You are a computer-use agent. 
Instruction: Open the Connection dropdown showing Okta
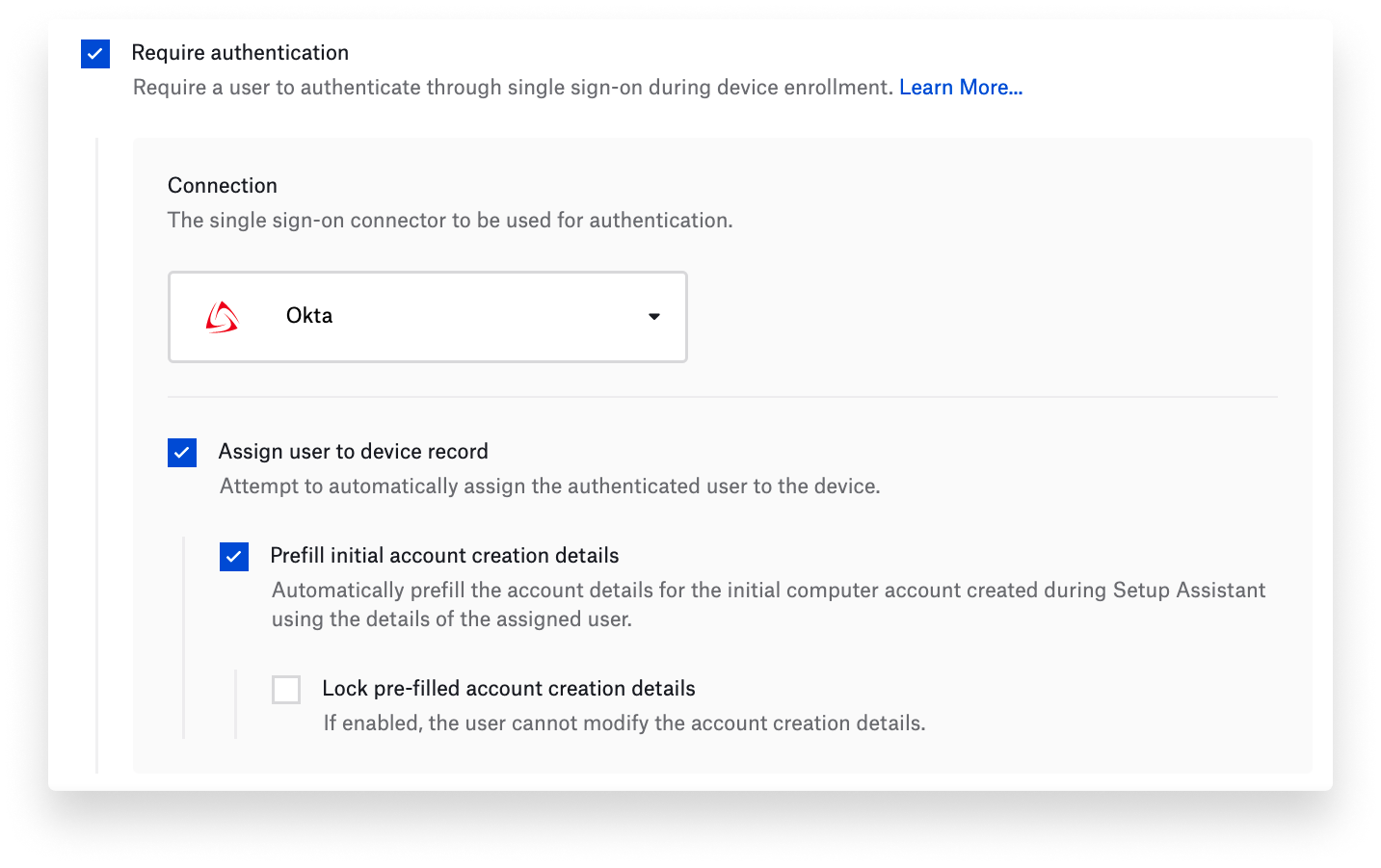pyautogui.click(x=427, y=317)
